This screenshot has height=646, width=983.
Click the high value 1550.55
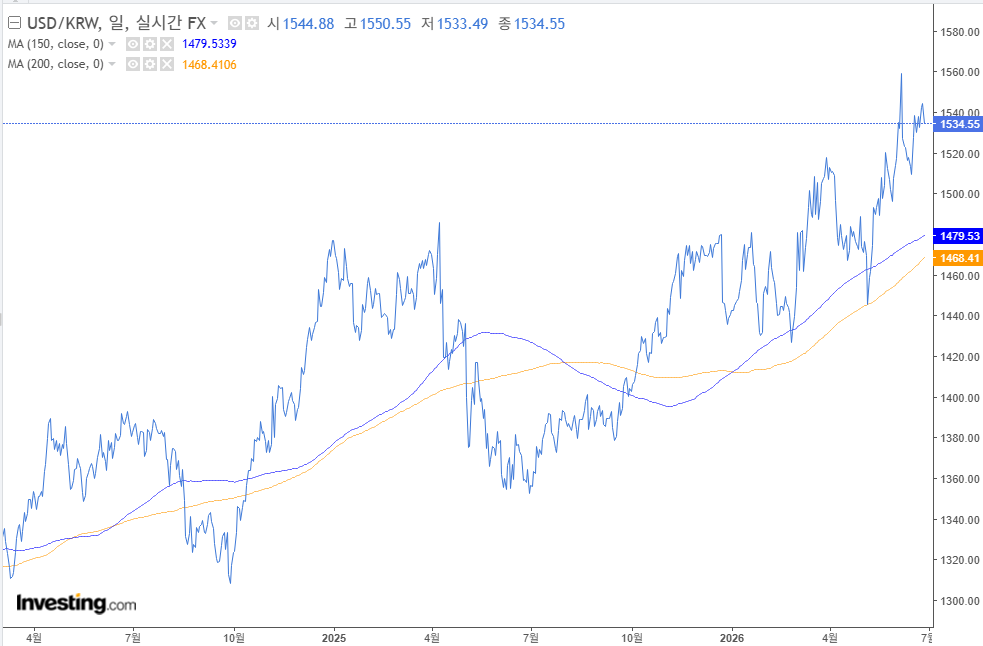click(x=386, y=24)
